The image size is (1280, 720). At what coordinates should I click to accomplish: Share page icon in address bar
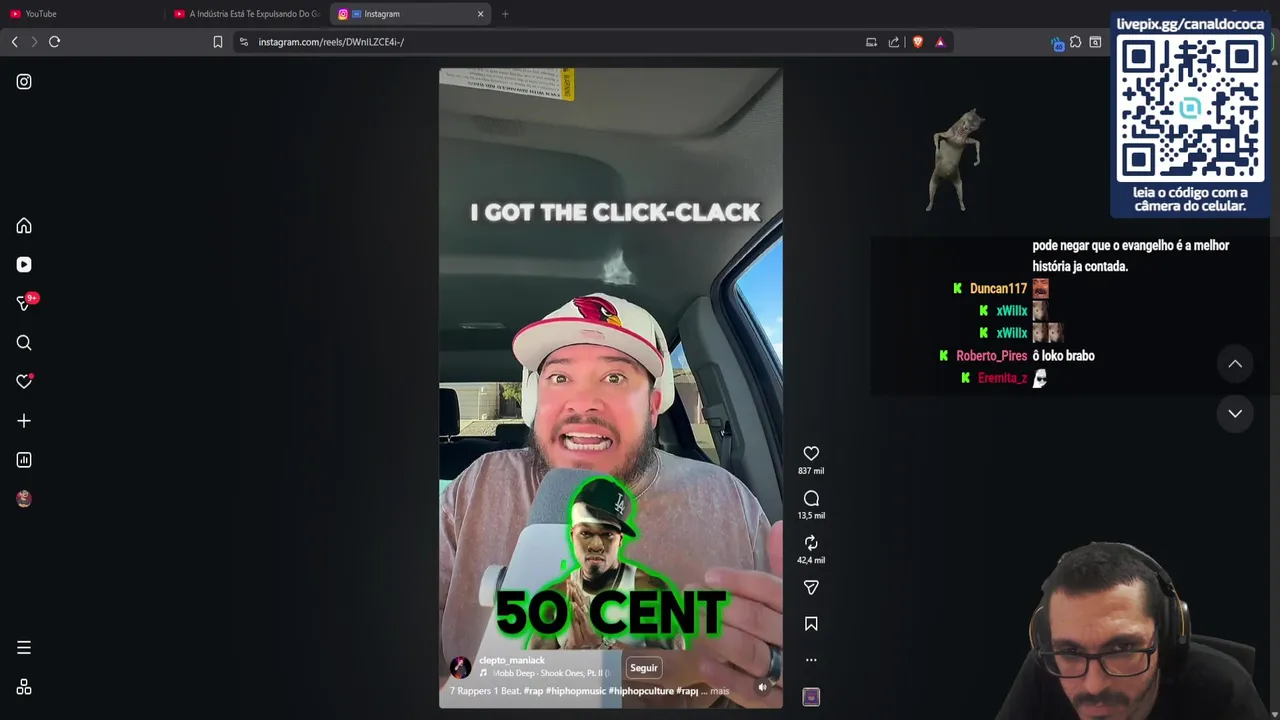[x=894, y=42]
